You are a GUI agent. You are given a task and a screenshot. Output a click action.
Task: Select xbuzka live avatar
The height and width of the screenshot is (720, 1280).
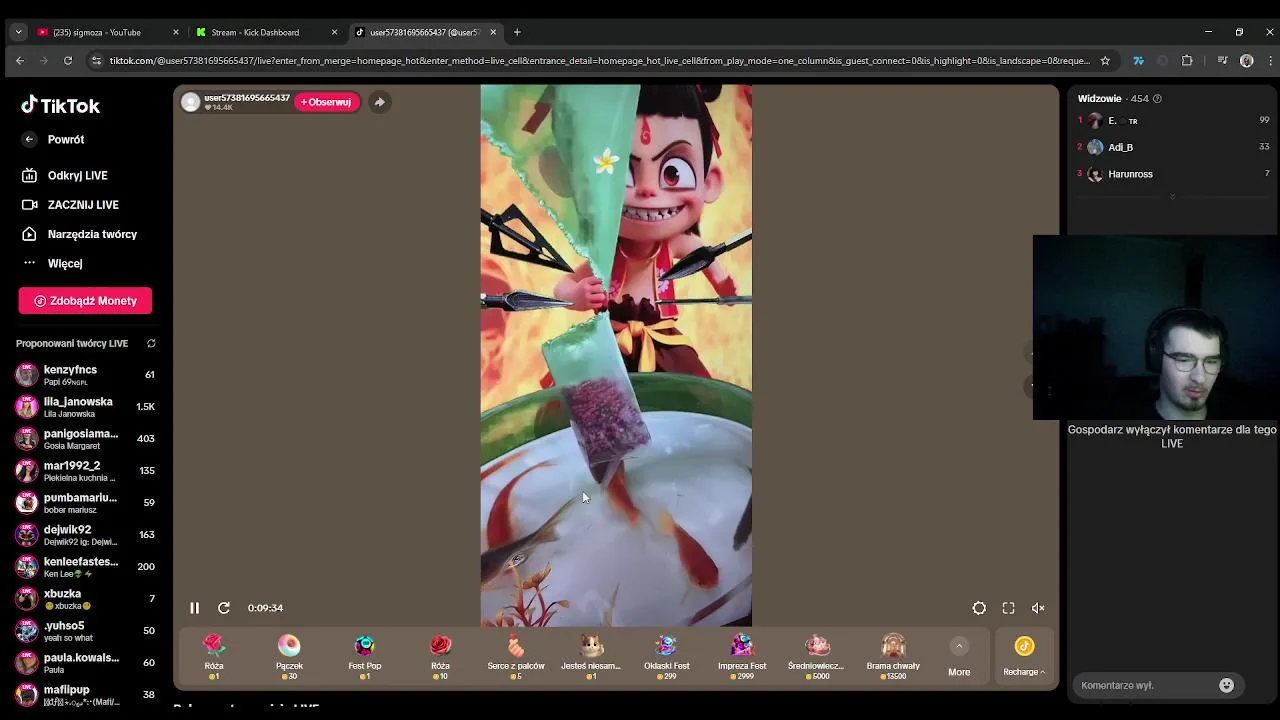click(x=27, y=599)
